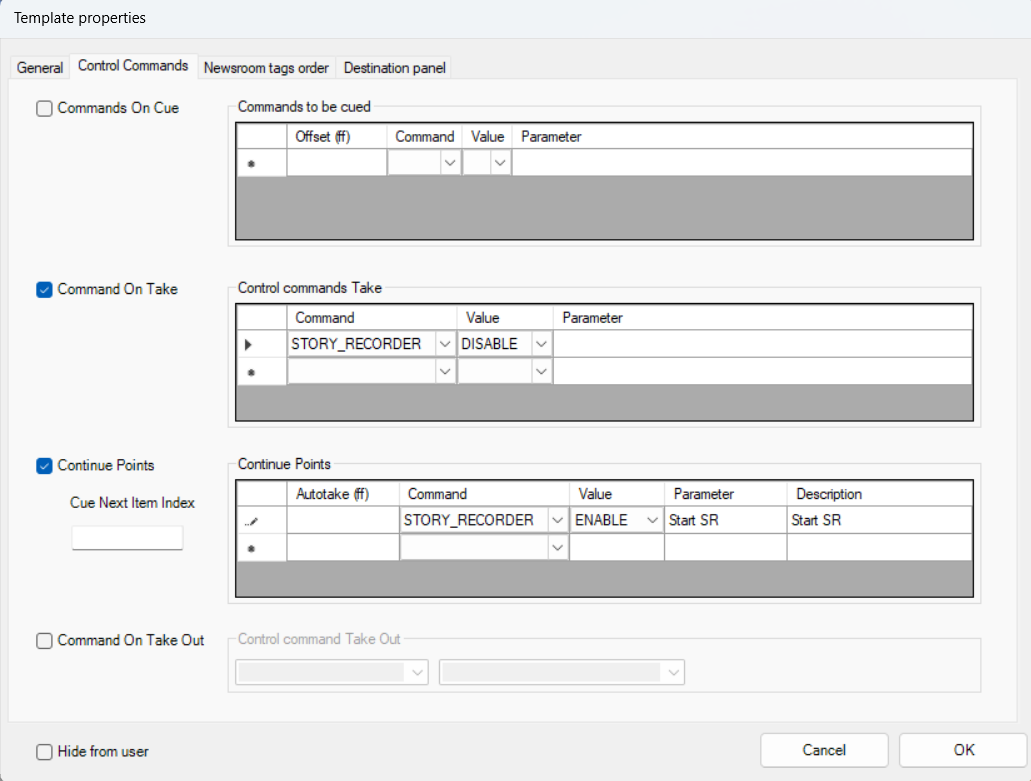This screenshot has height=781, width=1031.
Task: Expand Command dropdown in Commands to be cued
Action: (450, 163)
